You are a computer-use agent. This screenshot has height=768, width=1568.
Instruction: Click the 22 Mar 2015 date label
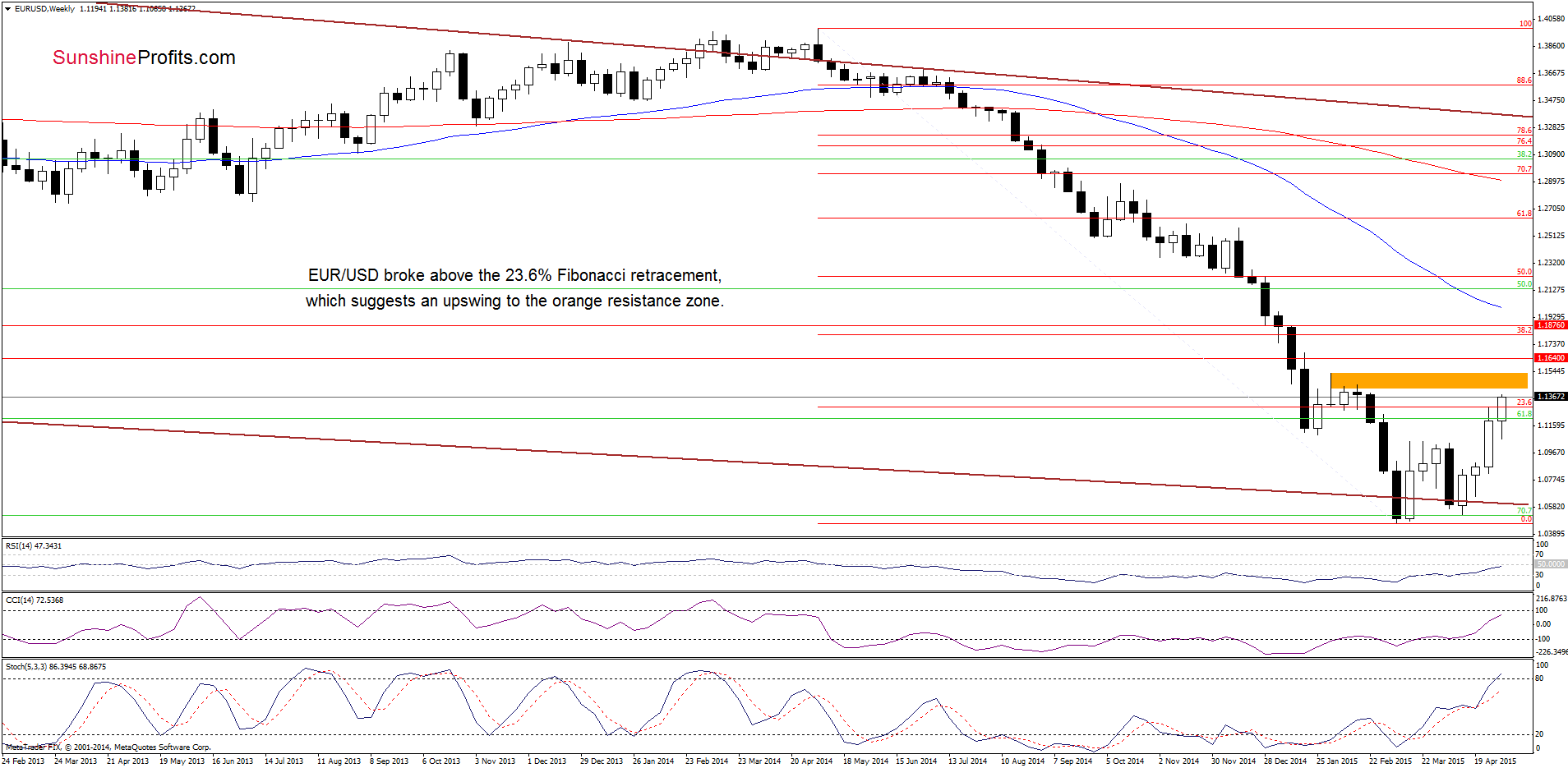coord(1443,761)
